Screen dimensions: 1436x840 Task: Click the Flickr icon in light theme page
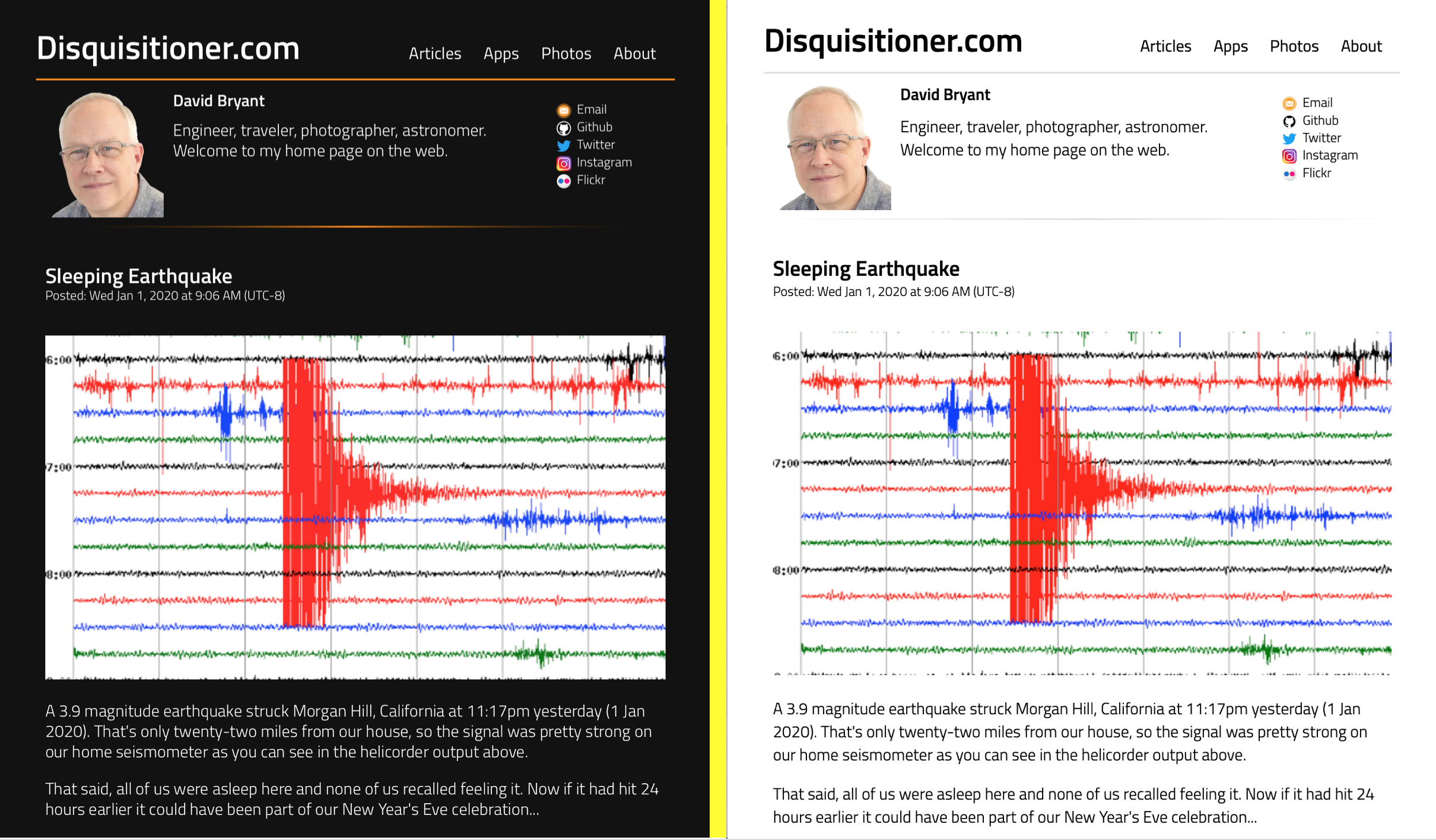click(1289, 174)
